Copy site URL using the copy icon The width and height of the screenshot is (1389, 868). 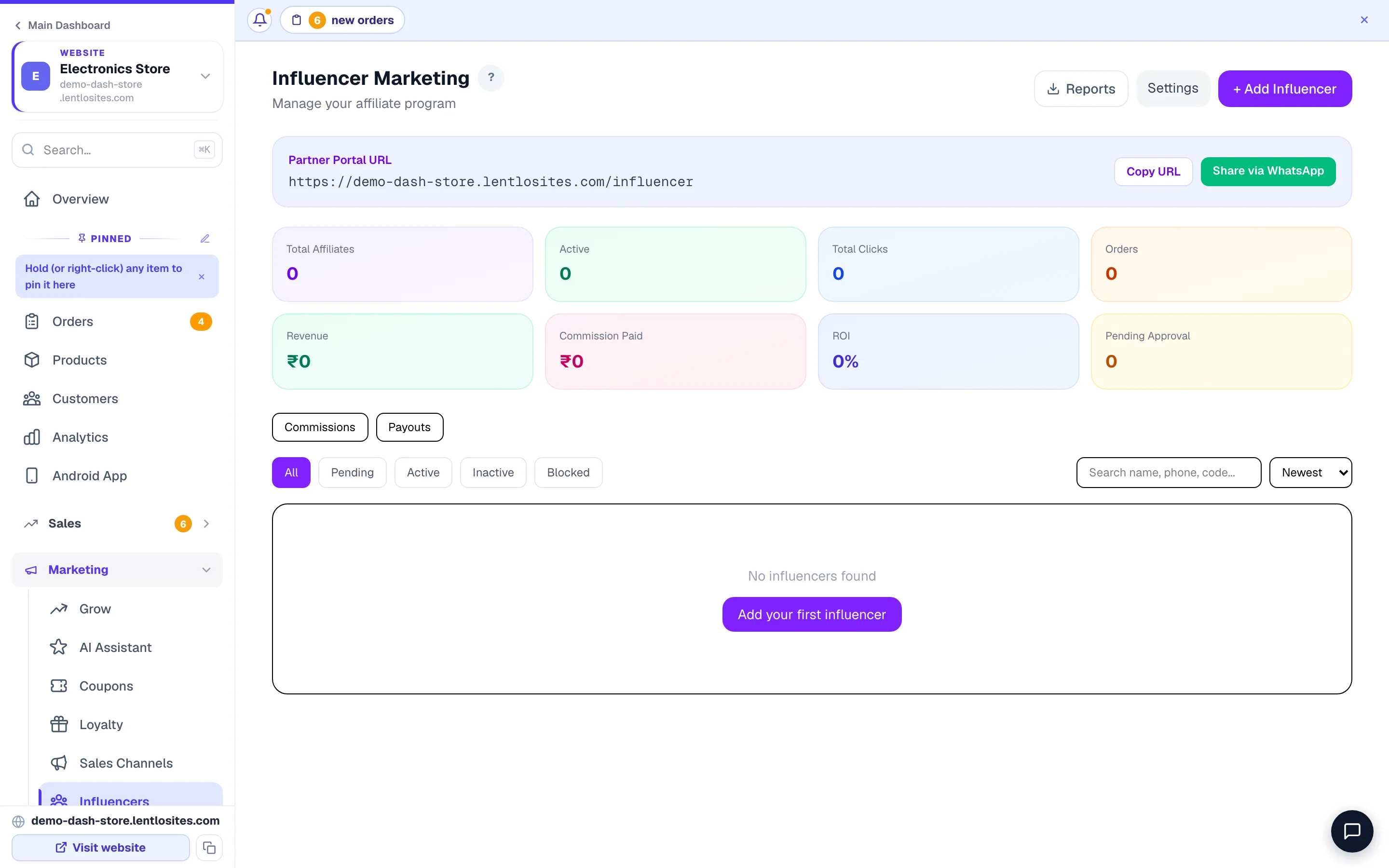[x=209, y=847]
